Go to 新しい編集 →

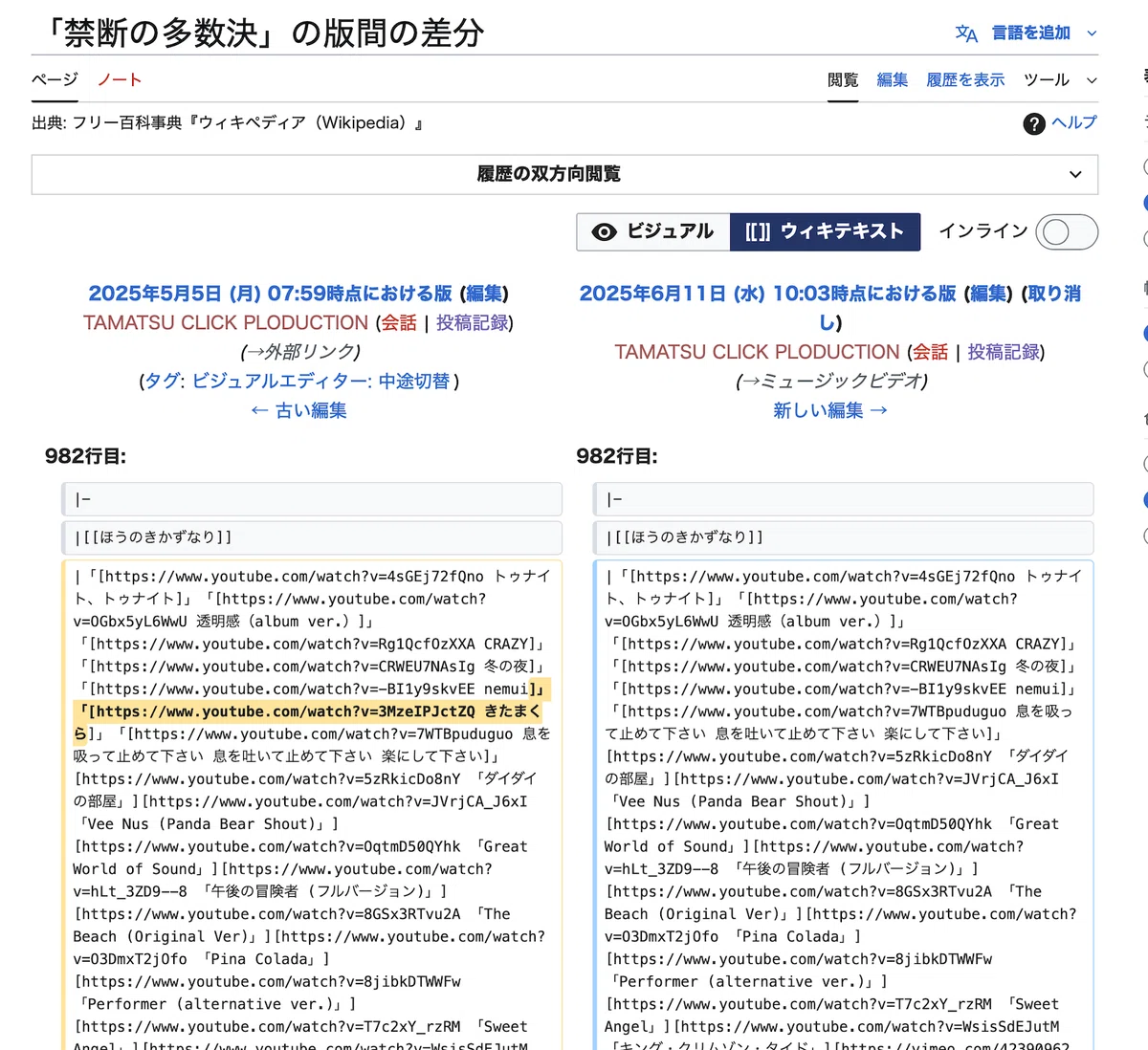[830, 410]
